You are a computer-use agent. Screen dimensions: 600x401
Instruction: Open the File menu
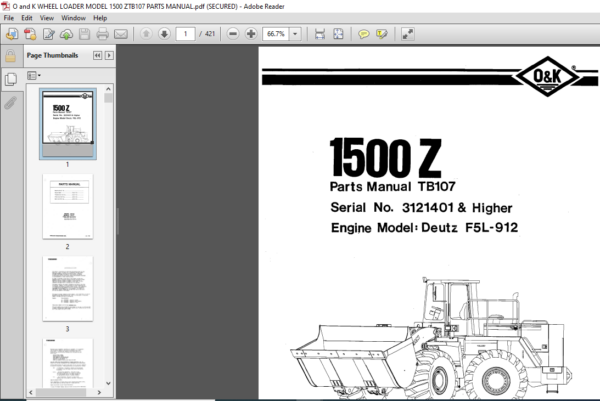click(x=8, y=18)
